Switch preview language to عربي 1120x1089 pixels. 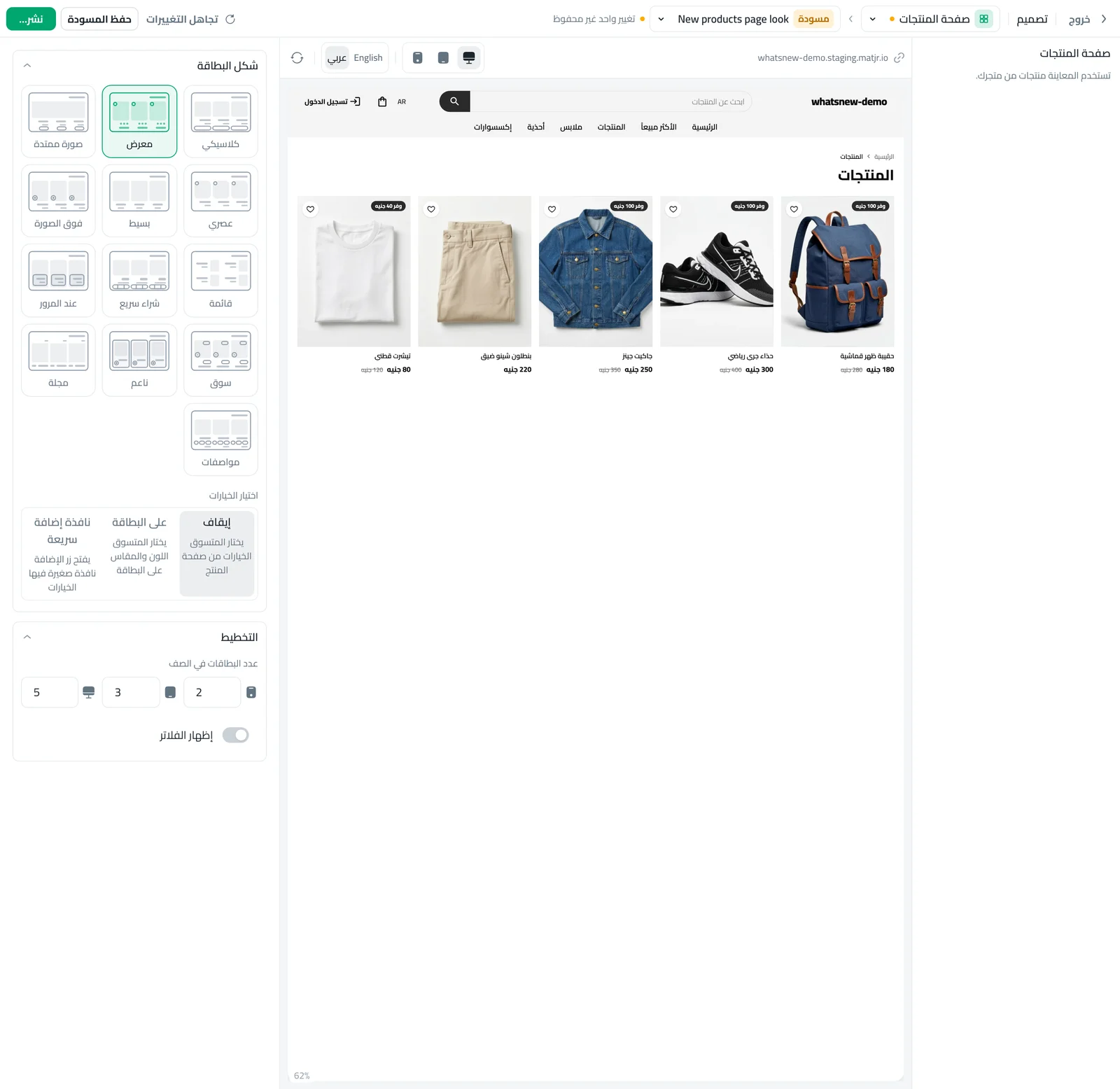[337, 57]
